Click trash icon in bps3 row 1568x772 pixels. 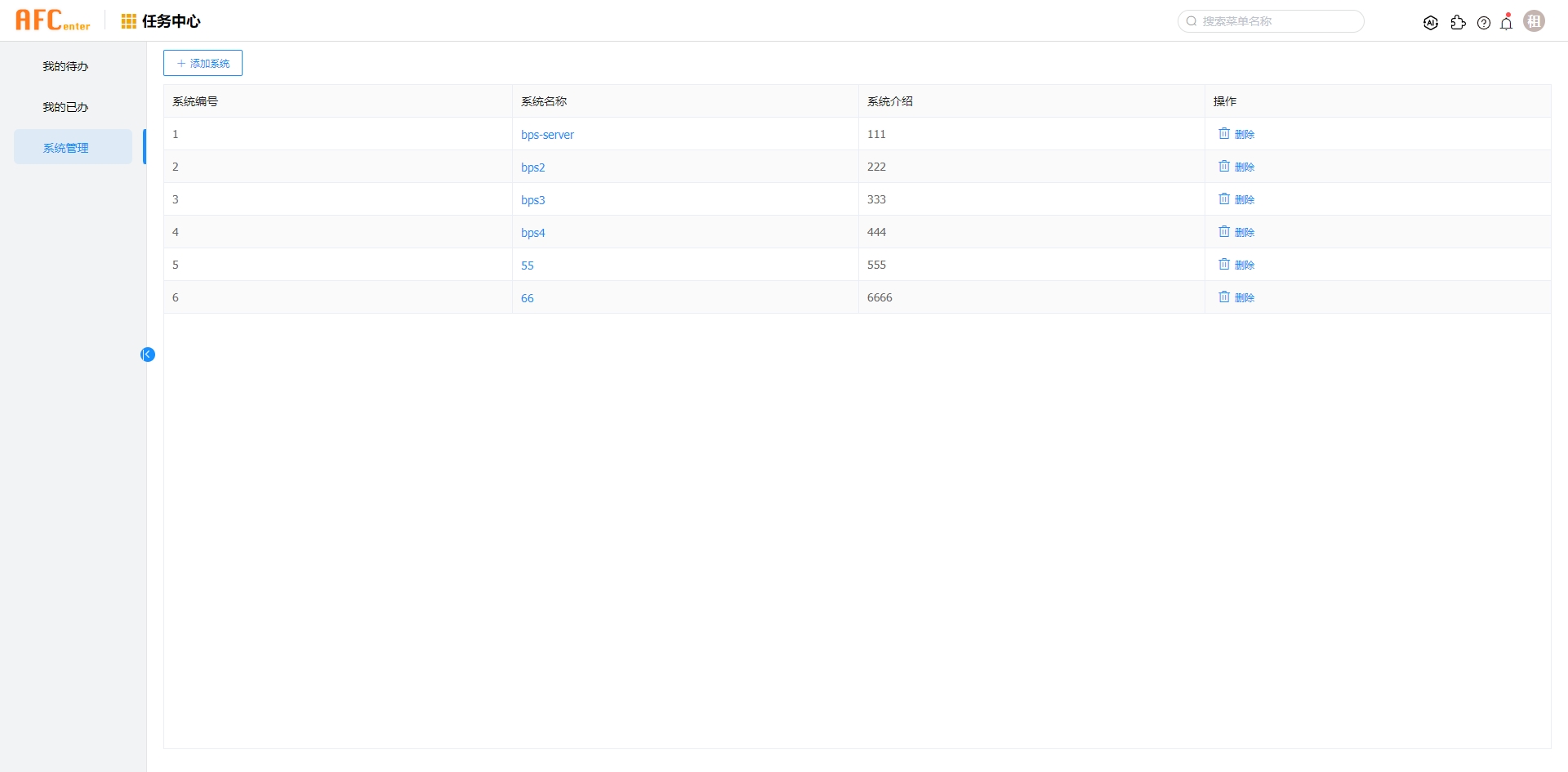[1224, 199]
